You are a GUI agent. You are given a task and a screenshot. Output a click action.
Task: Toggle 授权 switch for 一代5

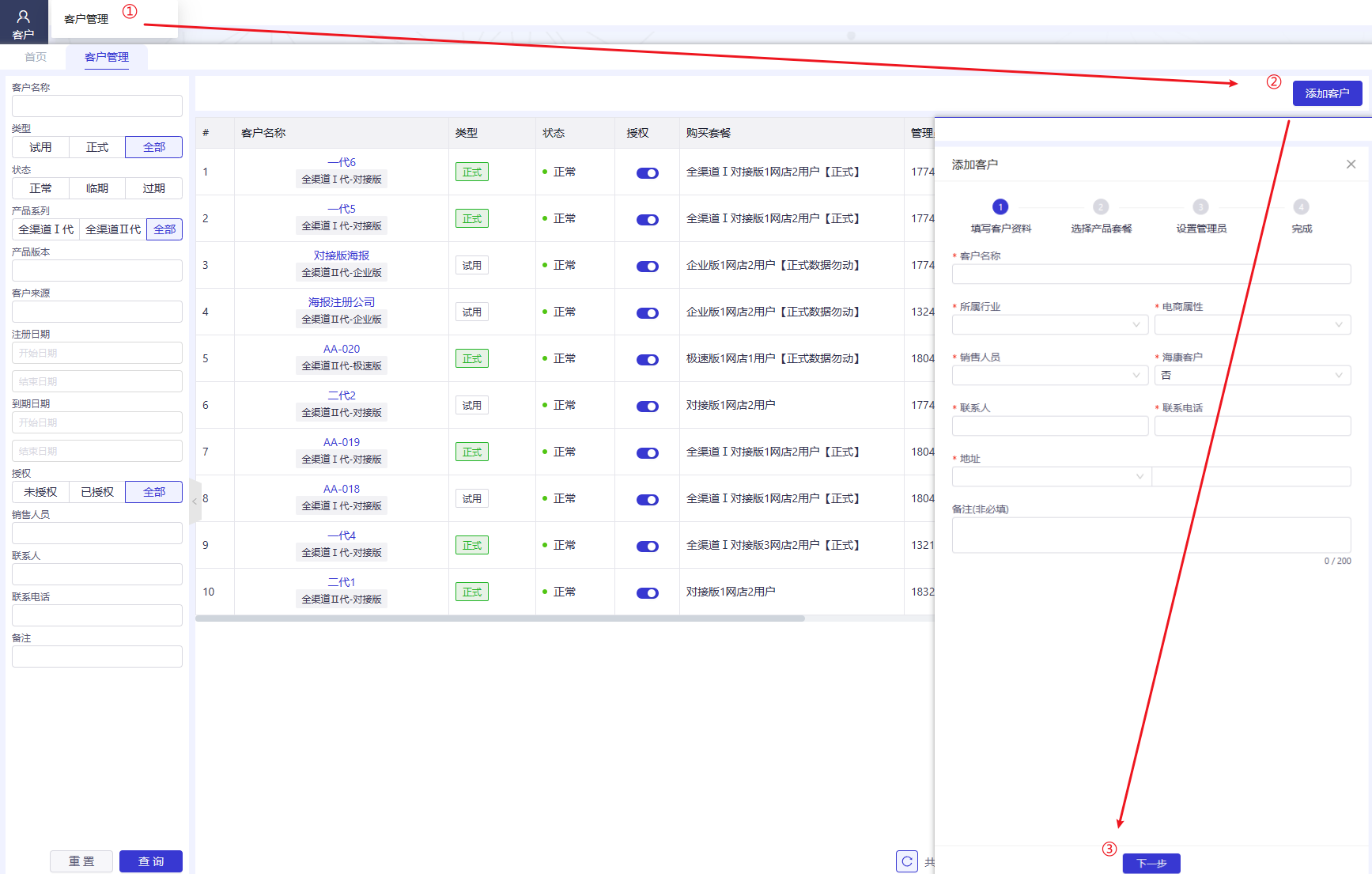pos(648,220)
